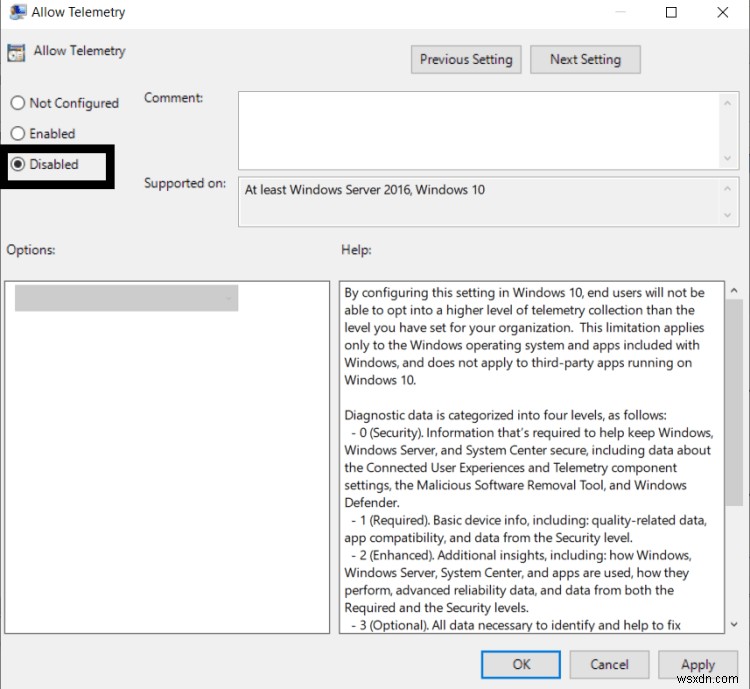Click the 'Diagnostic data is categorized' line
The image size is (750, 689).
tap(505, 415)
